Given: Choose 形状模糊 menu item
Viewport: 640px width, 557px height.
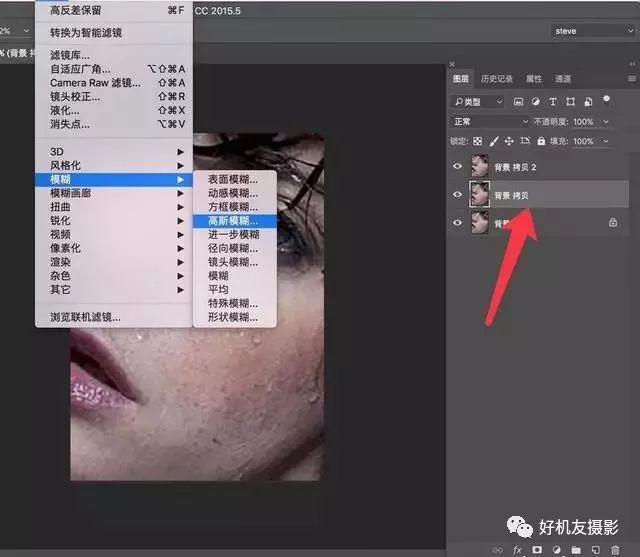Looking at the screenshot, I should coord(235,317).
